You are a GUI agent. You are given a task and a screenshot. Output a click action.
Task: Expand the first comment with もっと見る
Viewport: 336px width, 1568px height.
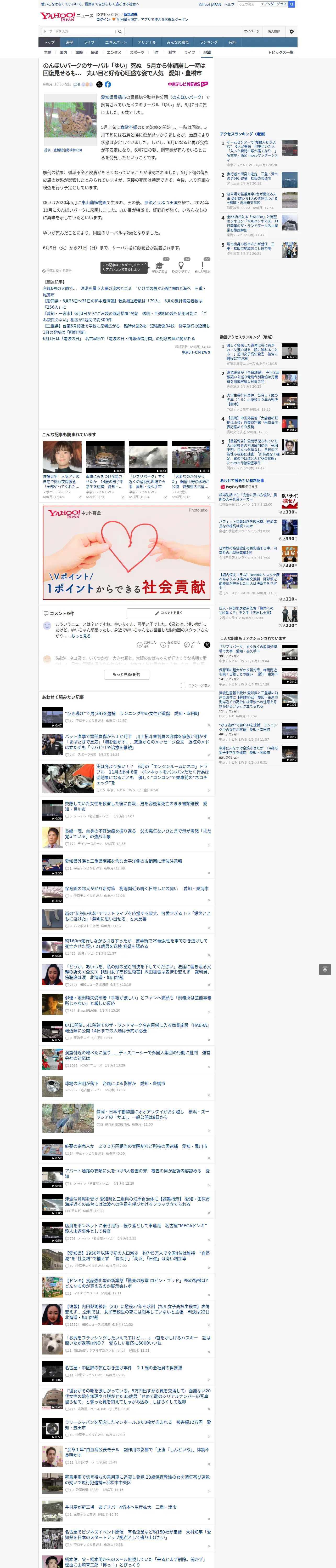(81, 636)
